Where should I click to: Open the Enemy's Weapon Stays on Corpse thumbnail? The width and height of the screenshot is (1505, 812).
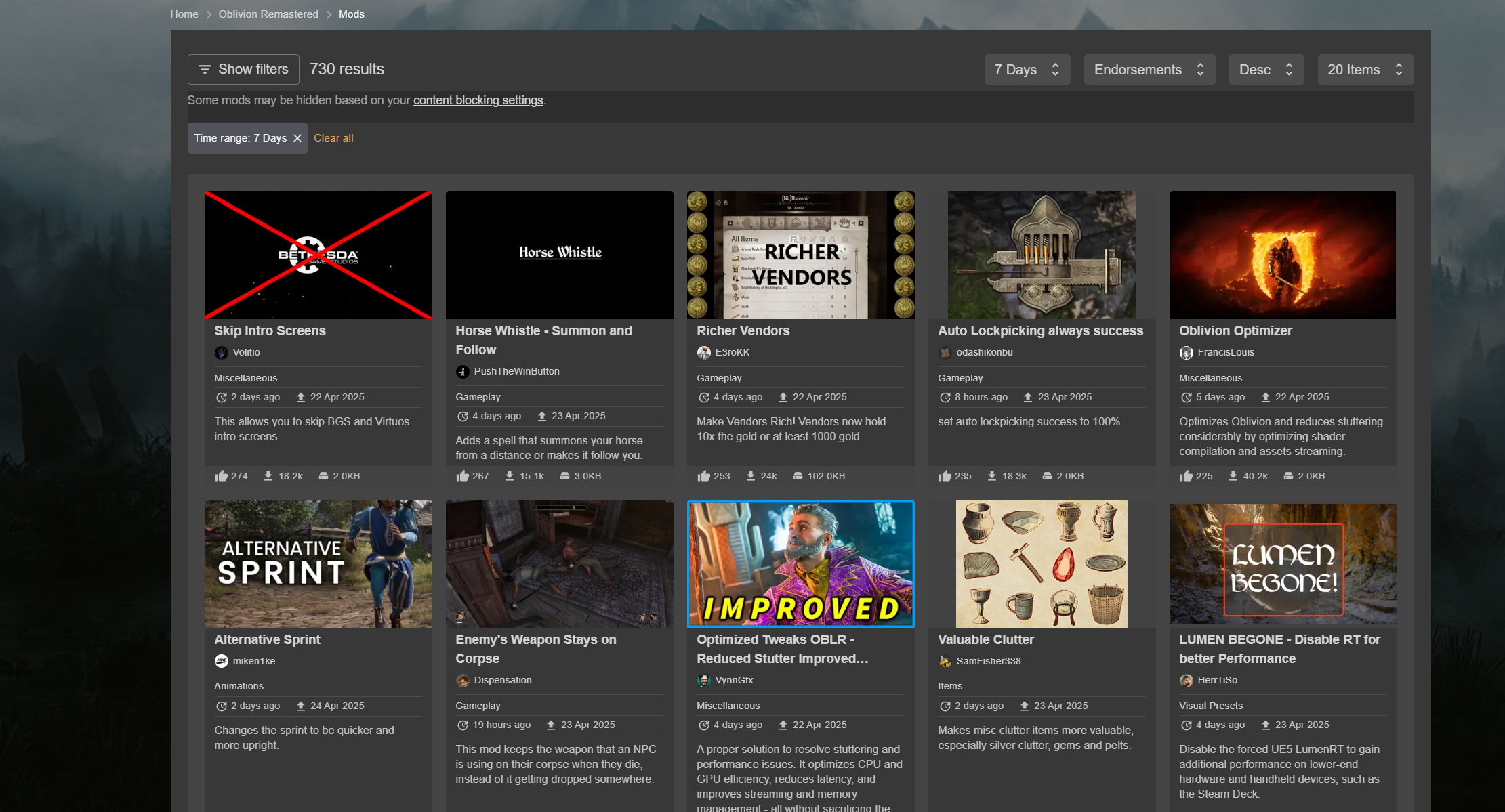point(560,563)
